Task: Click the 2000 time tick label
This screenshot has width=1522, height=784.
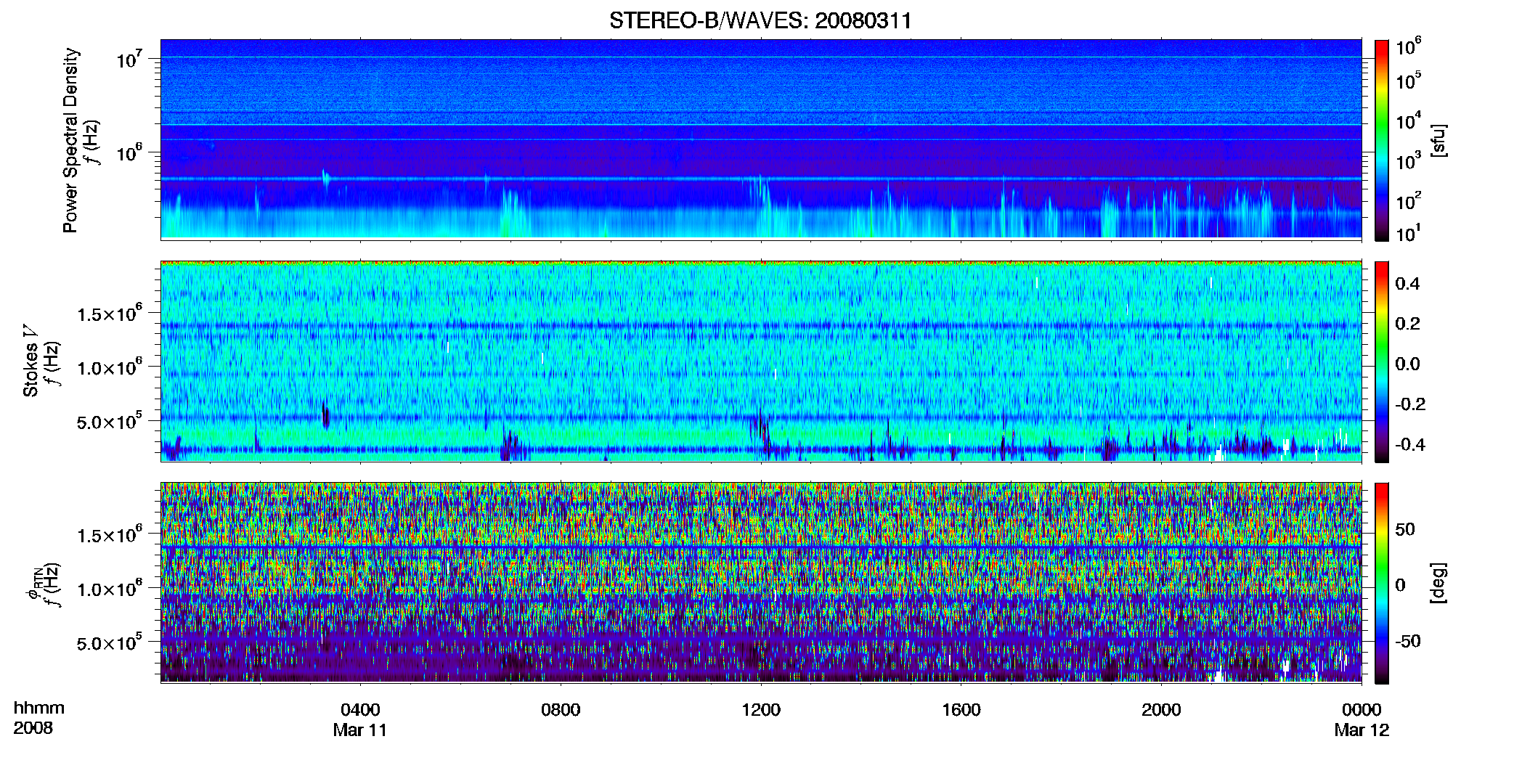Action: [1161, 709]
